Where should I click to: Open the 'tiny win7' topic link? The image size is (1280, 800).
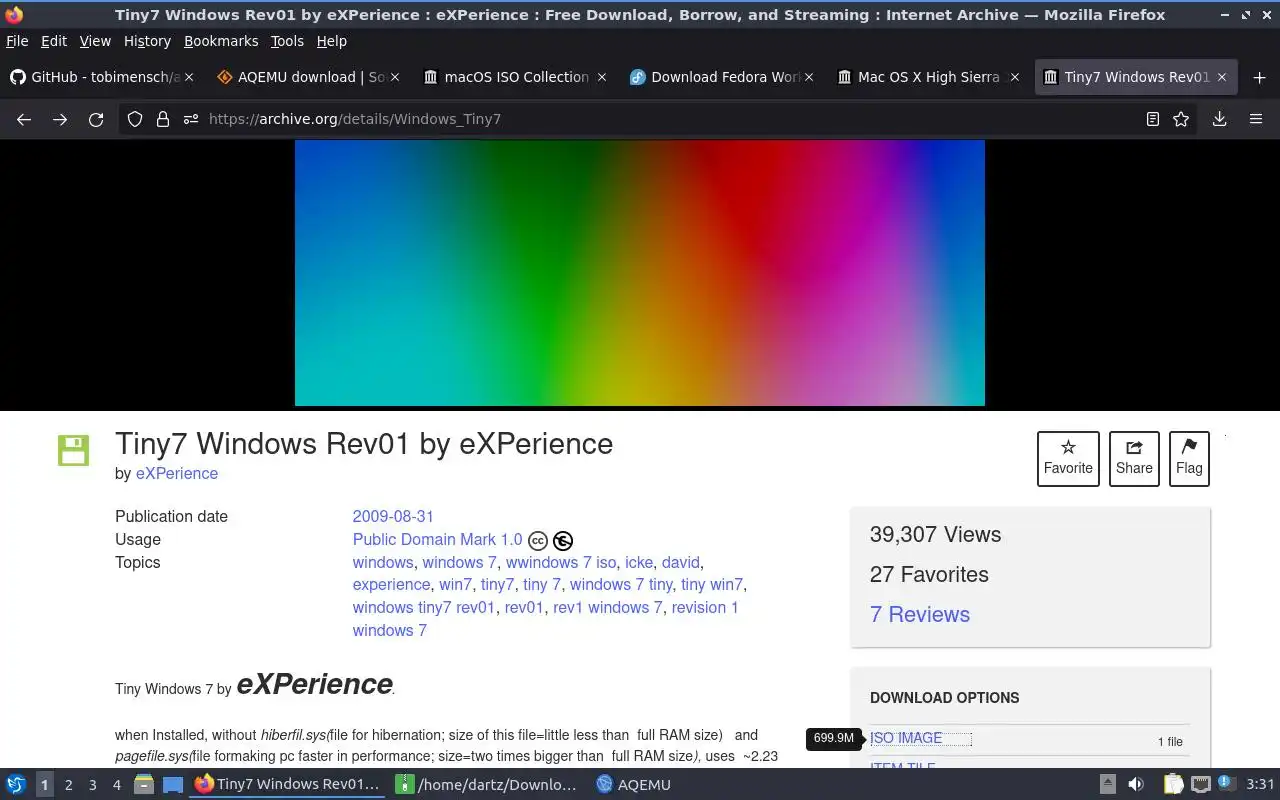coord(712,584)
